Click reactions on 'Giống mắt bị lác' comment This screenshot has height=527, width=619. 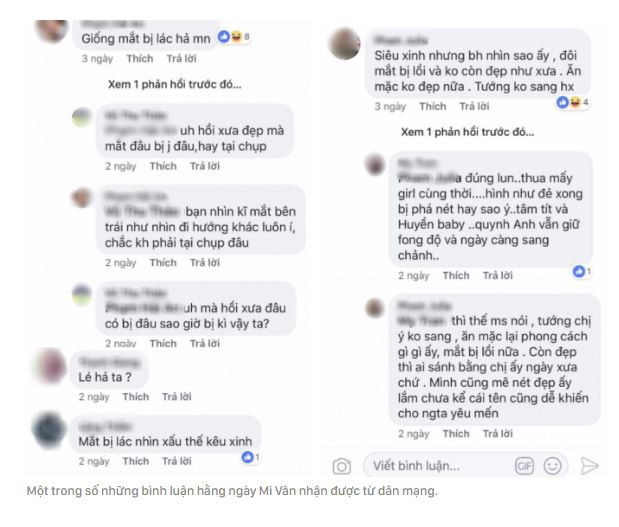[x=234, y=37]
